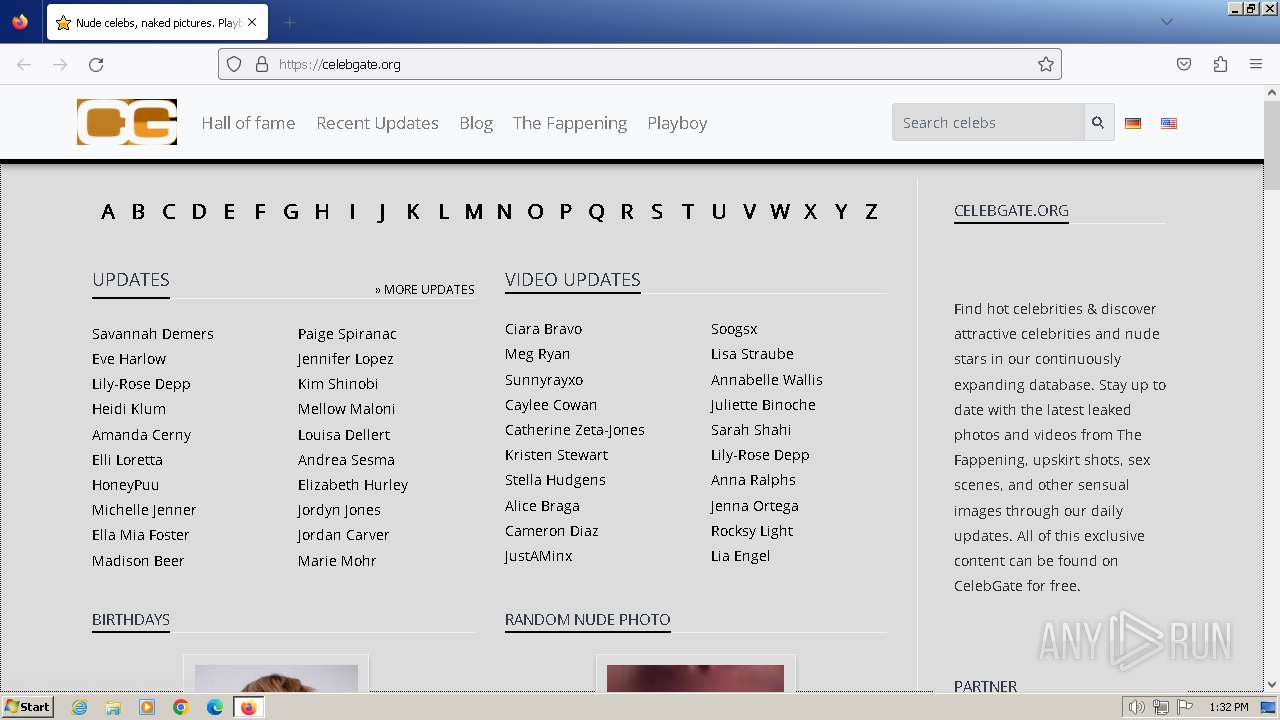Open the Playboy menu item
Viewport: 1280px width, 720px height.
point(677,123)
